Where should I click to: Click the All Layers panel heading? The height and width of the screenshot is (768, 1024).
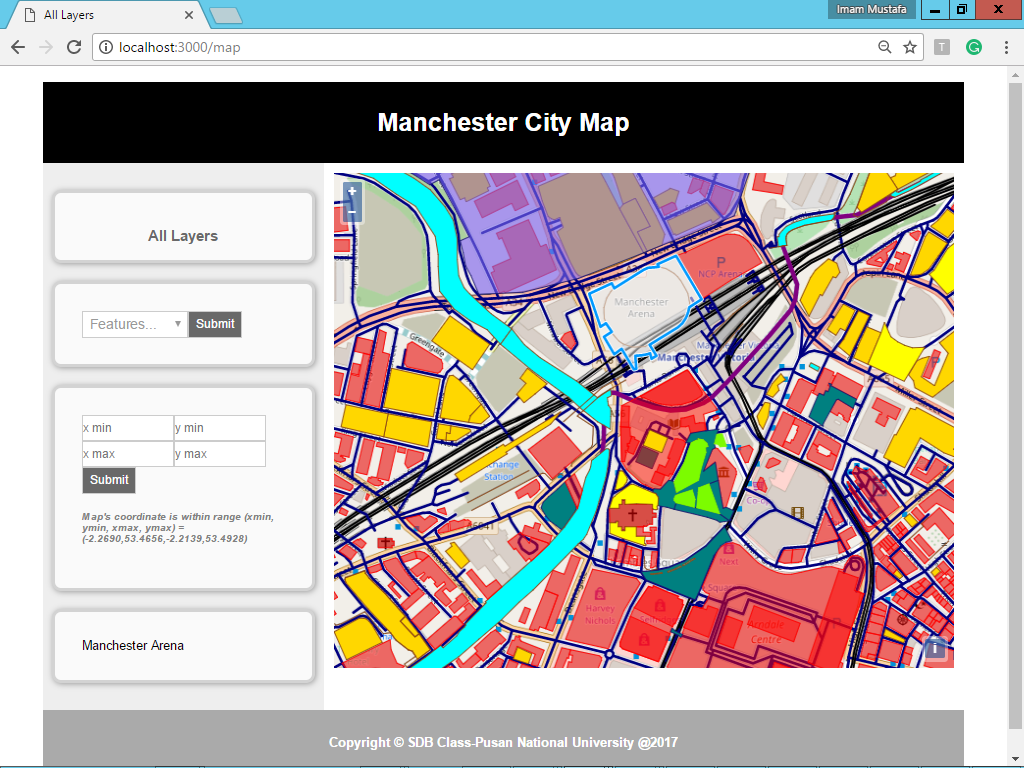click(x=183, y=236)
